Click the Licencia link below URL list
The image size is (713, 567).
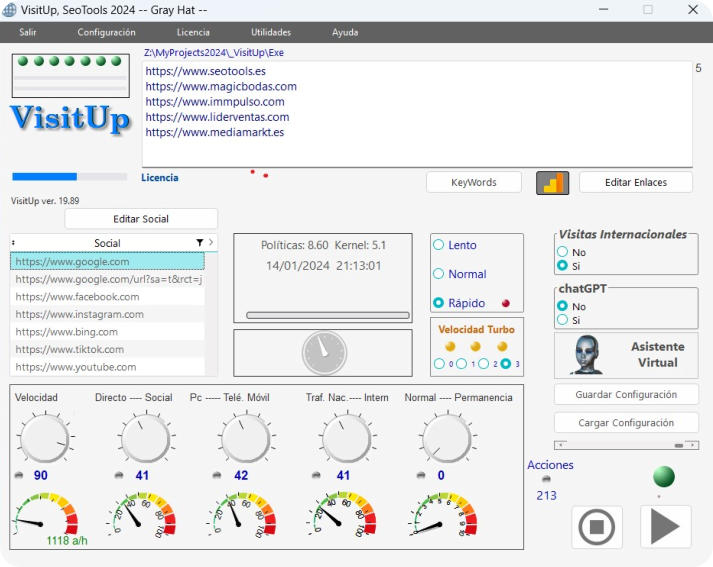tap(160, 178)
